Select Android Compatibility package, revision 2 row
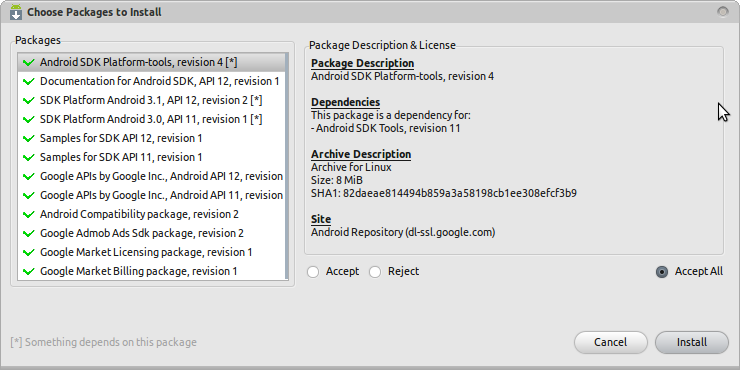This screenshot has height=370, width=740. (151, 214)
